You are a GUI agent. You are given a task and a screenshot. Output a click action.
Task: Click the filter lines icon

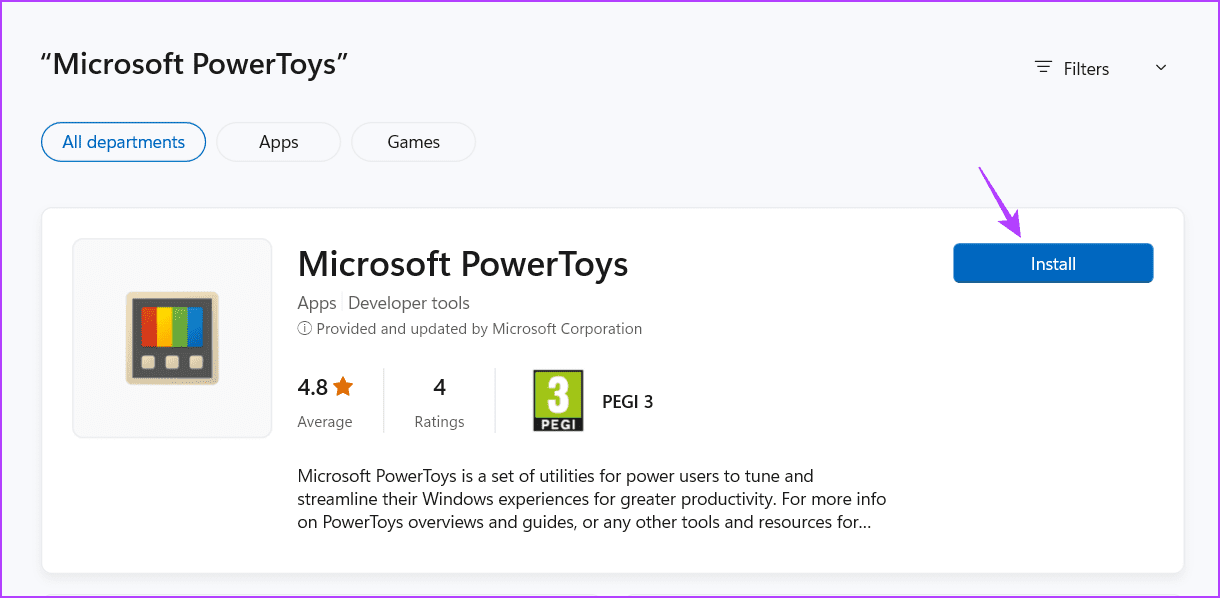point(1043,68)
